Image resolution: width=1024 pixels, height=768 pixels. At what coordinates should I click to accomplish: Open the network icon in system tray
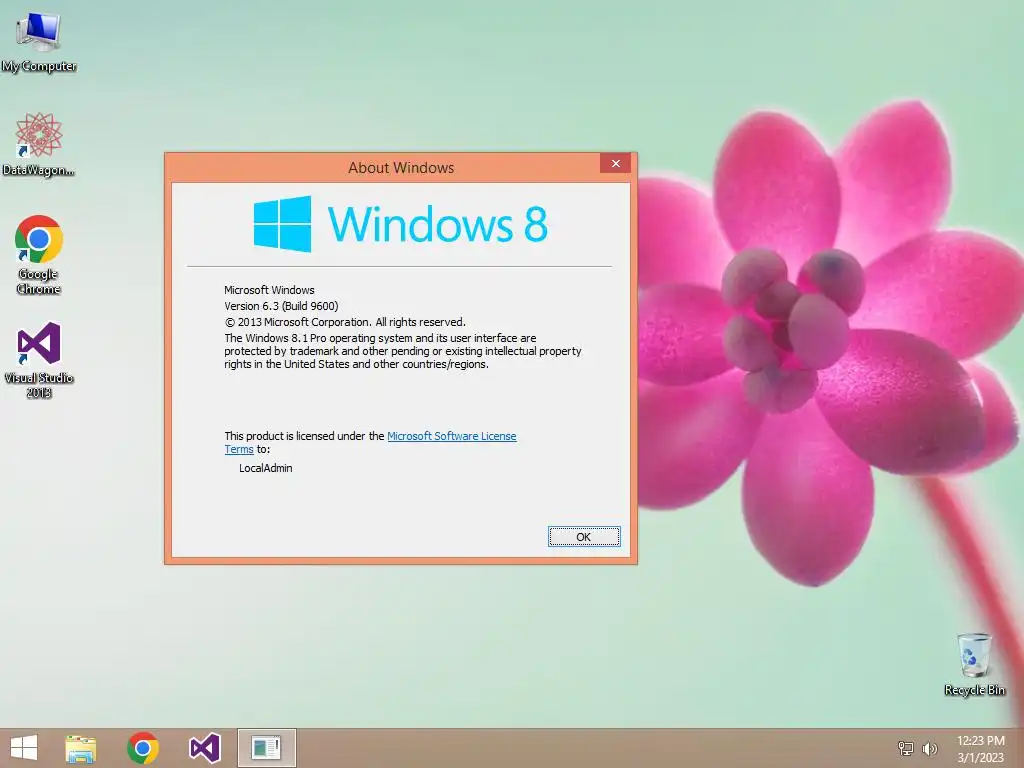pos(905,748)
